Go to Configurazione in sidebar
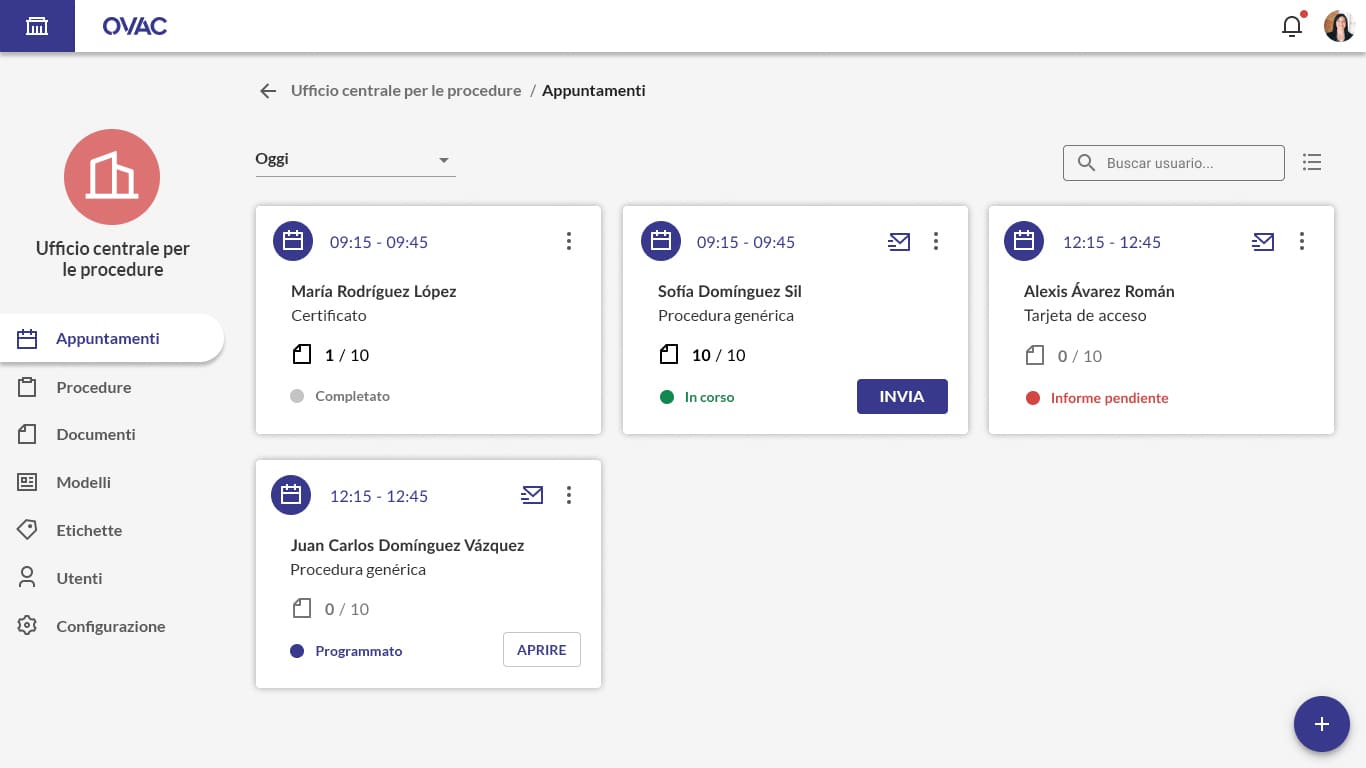This screenshot has width=1366, height=768. pyautogui.click(x=110, y=626)
